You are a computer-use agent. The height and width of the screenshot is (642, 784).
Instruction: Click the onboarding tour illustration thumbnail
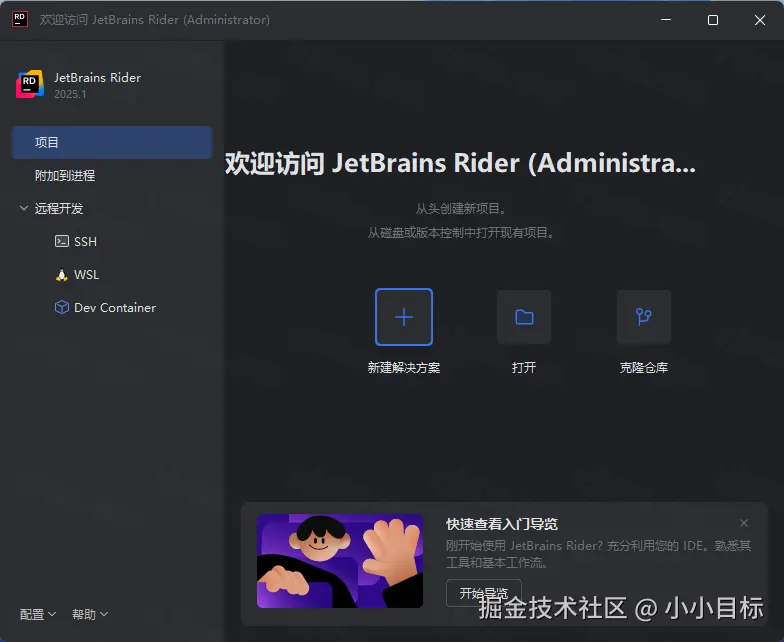click(x=340, y=561)
